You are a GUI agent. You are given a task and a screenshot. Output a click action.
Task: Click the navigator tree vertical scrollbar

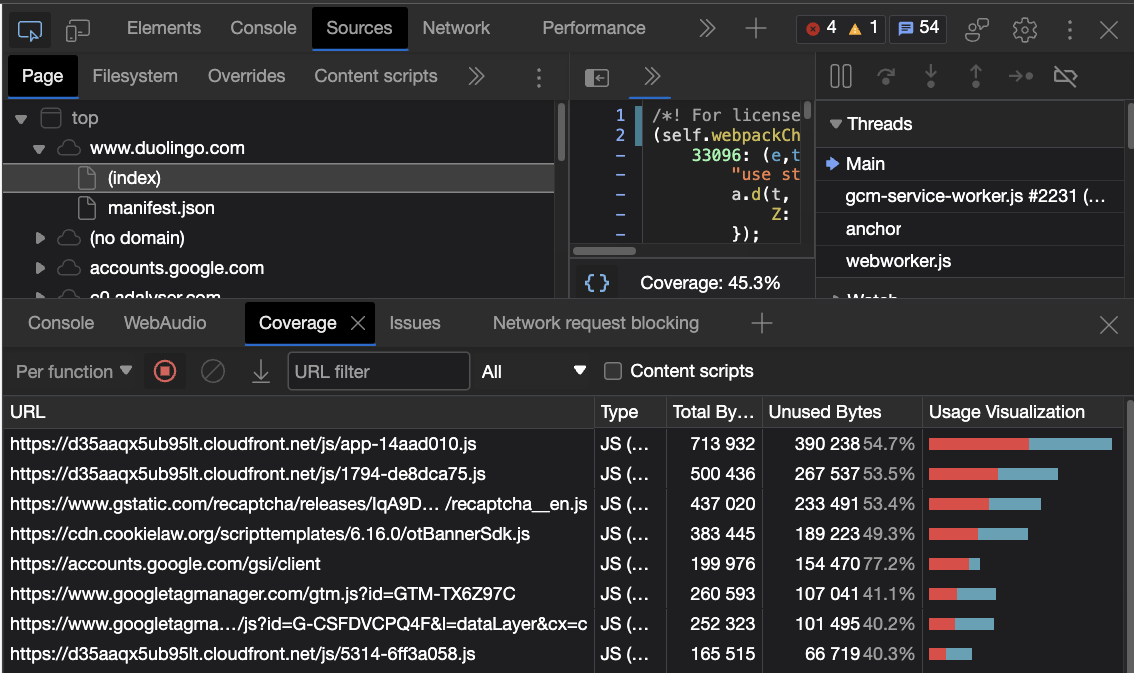(561, 133)
